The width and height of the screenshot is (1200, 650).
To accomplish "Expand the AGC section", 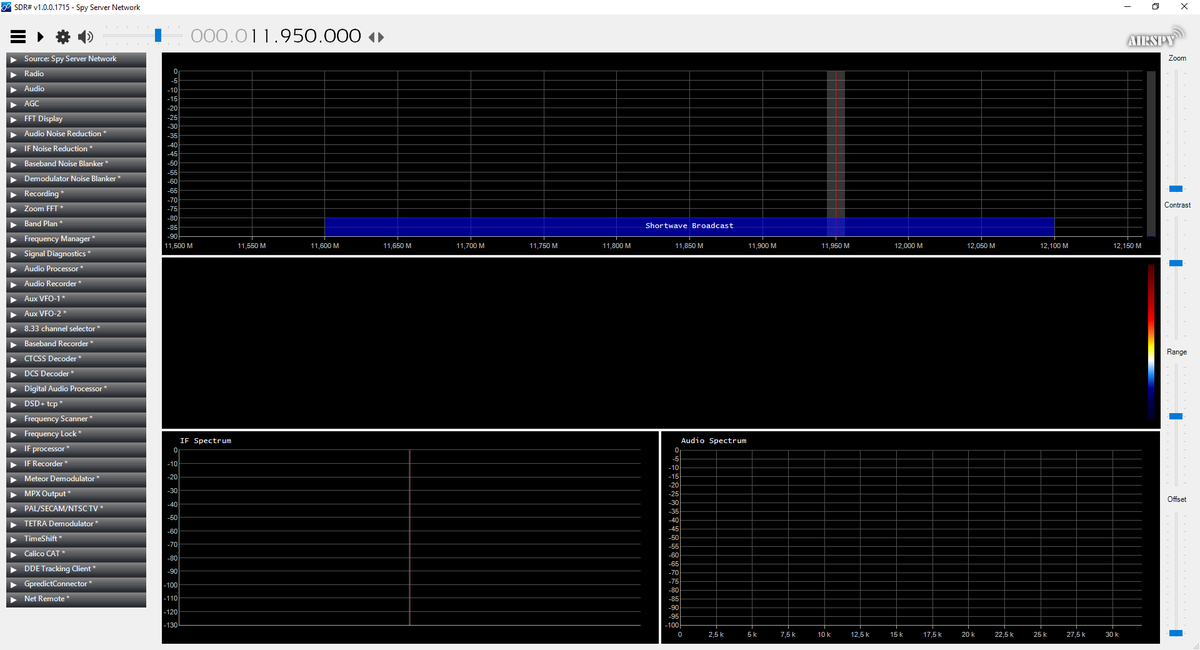I will [x=75, y=103].
